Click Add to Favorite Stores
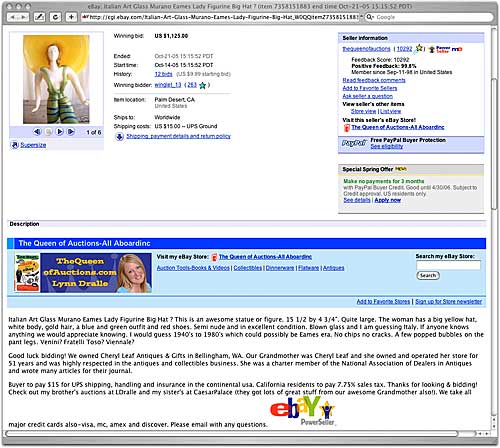The width and height of the screenshot is (500, 448). (383, 302)
